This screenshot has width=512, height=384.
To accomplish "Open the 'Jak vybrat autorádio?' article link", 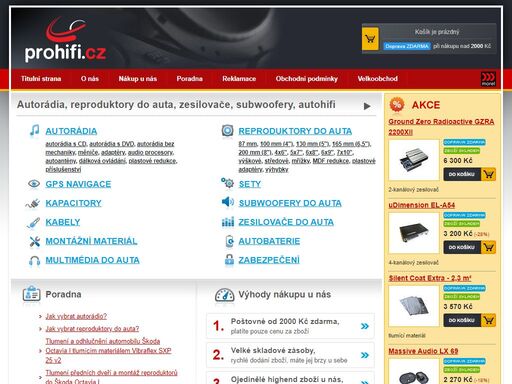I will tap(76, 316).
